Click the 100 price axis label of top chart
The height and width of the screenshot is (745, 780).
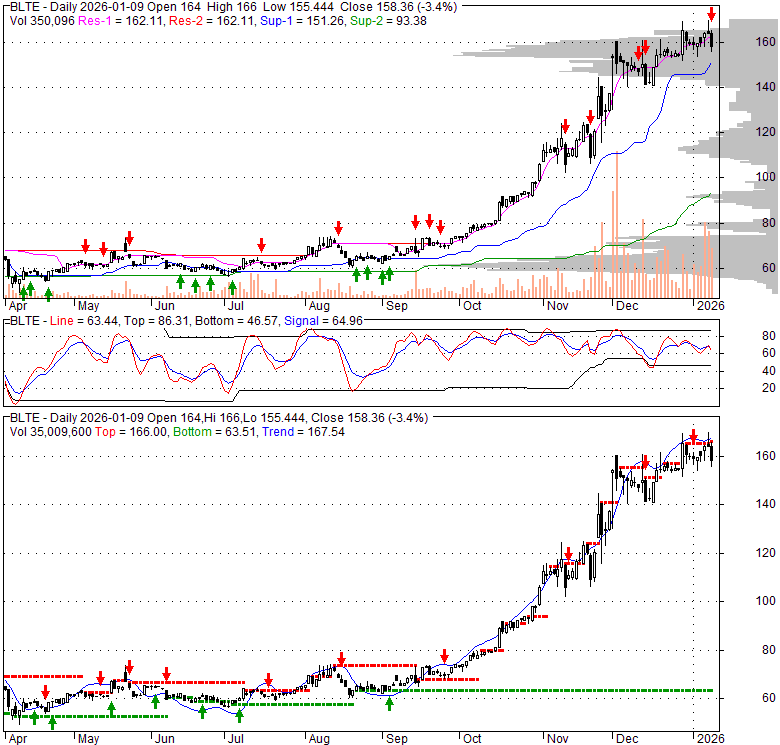[765, 177]
